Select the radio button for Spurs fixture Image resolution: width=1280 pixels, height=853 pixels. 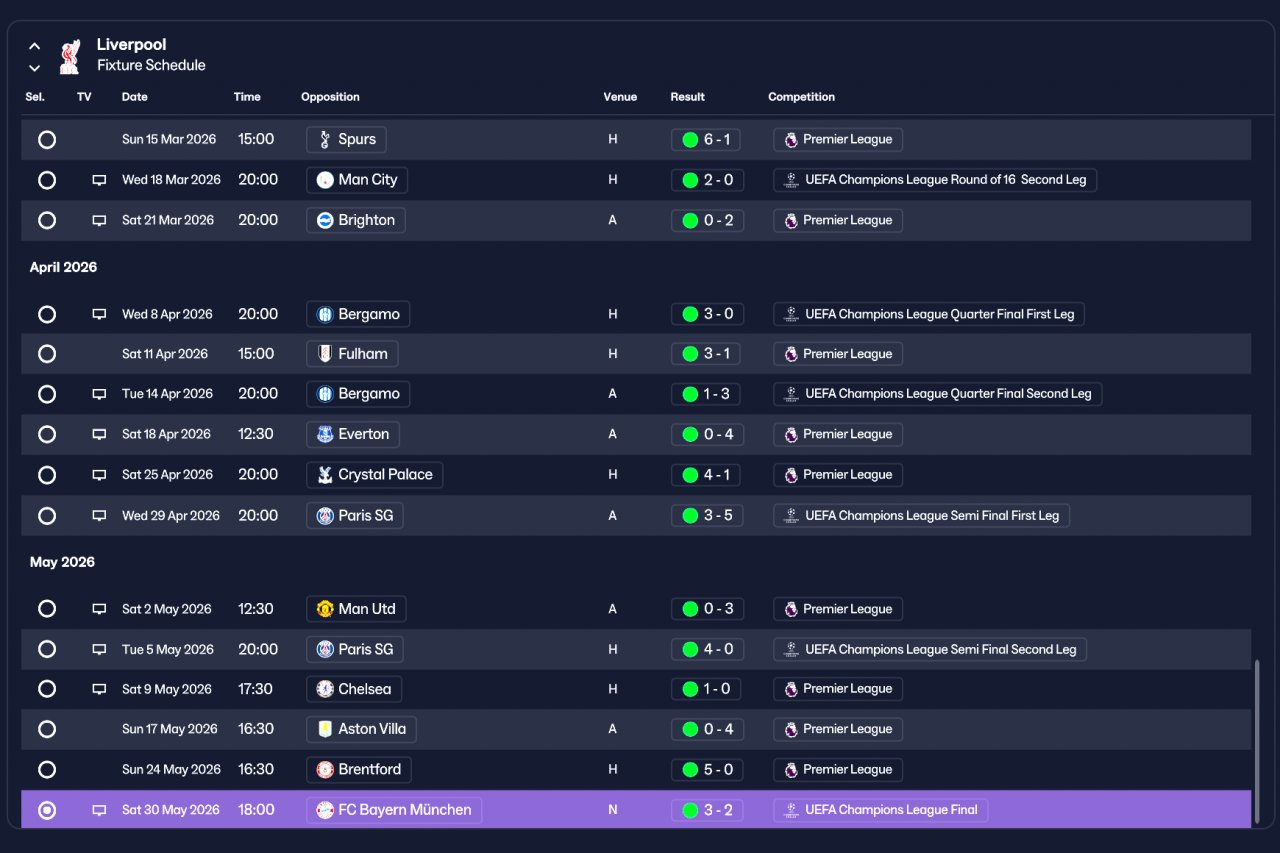tap(47, 140)
